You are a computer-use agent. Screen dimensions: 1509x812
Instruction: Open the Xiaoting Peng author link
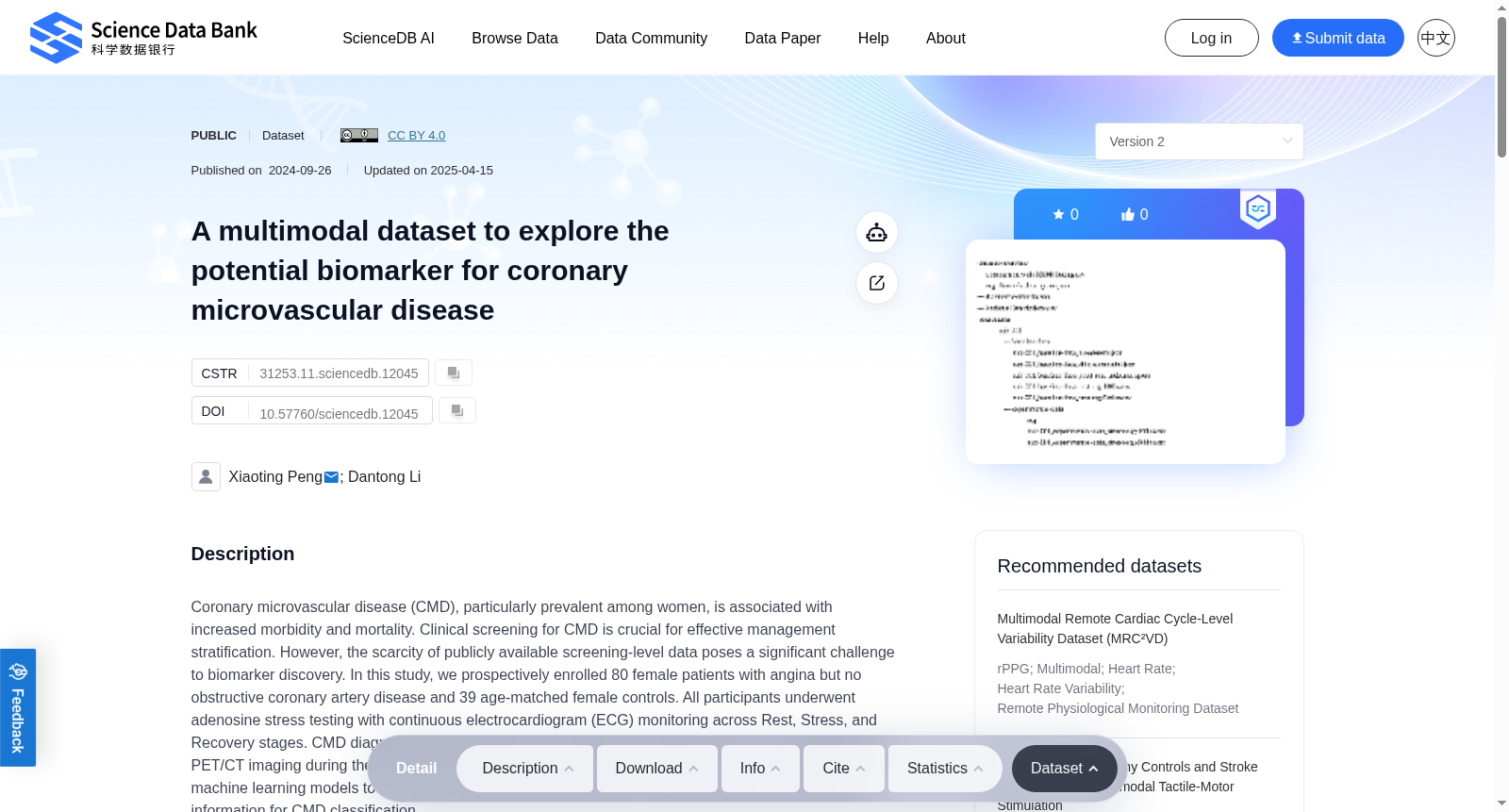(x=275, y=476)
